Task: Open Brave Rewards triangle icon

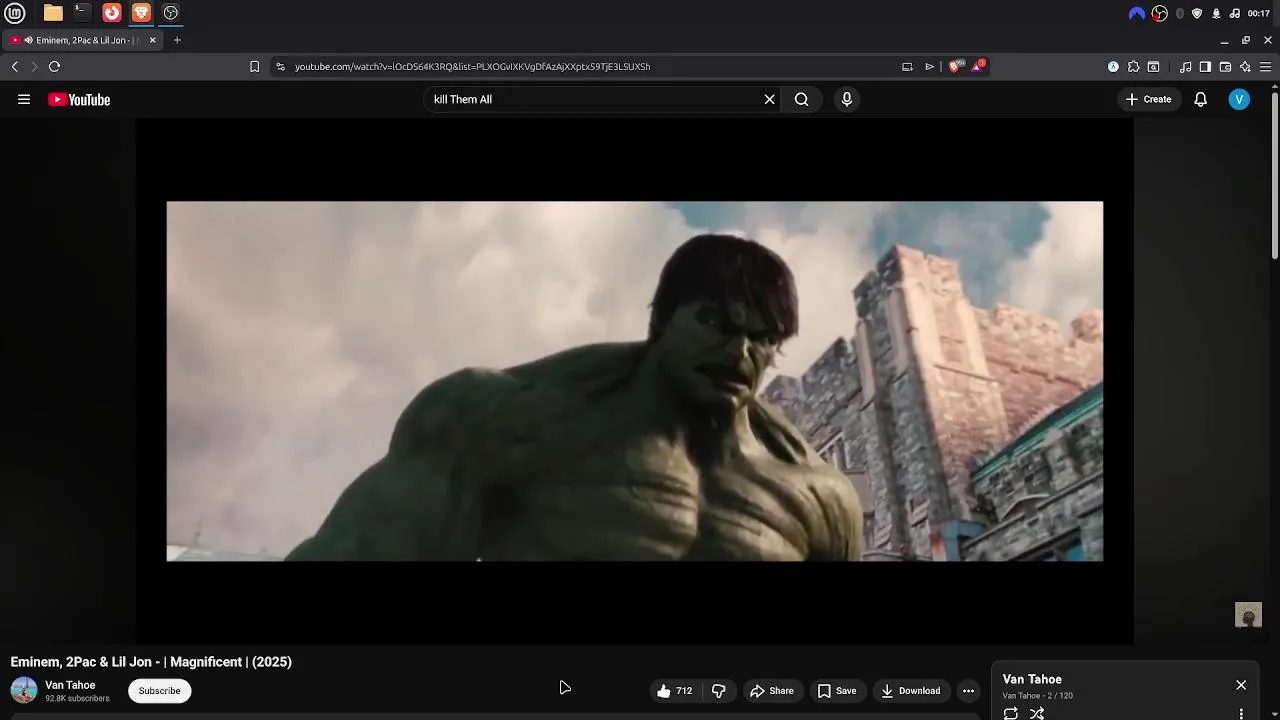Action: tap(979, 66)
